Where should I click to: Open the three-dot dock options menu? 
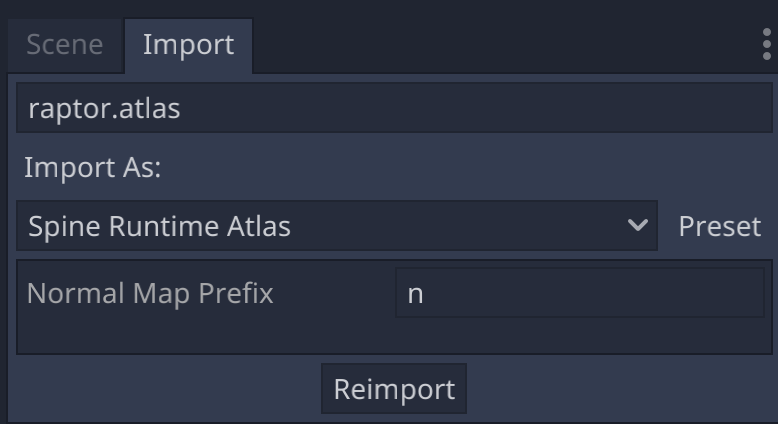pyautogui.click(x=767, y=44)
